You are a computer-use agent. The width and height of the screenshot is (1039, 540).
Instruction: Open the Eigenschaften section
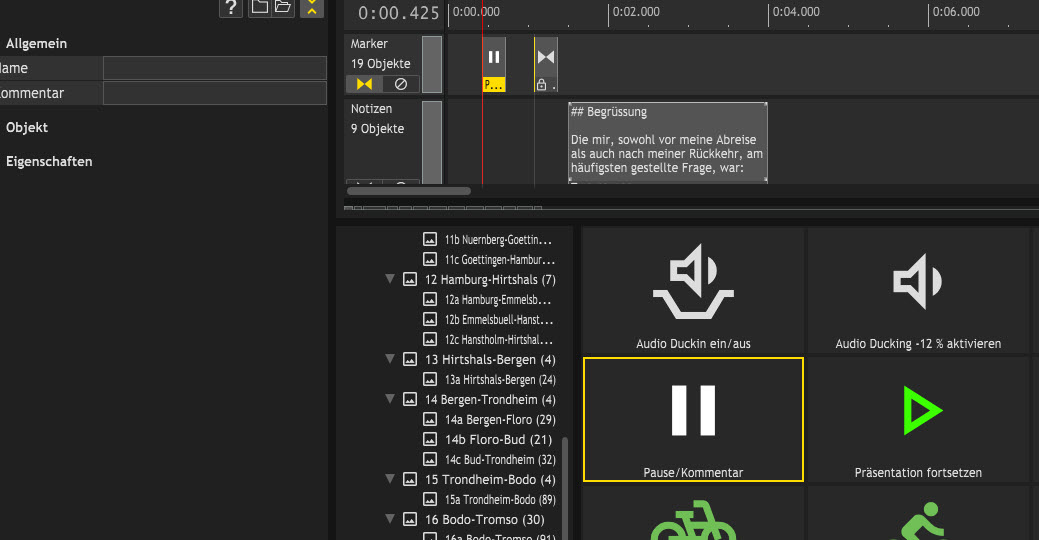click(x=49, y=162)
